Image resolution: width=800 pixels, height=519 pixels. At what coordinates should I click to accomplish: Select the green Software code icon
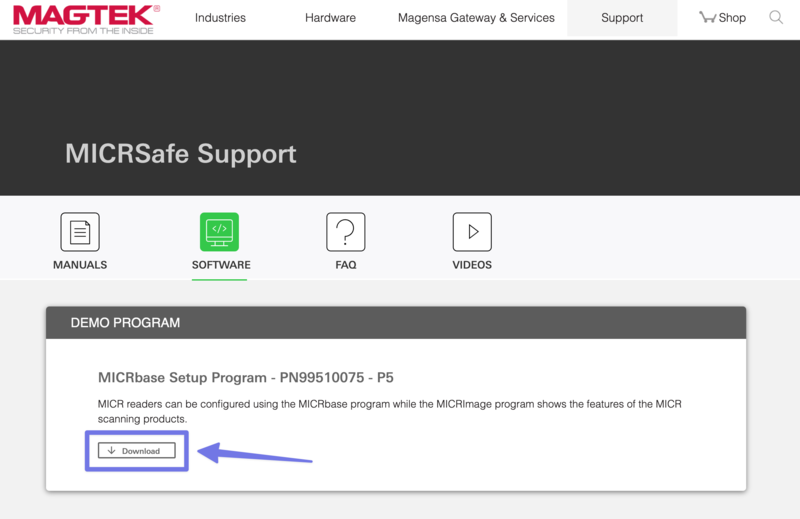(220, 232)
